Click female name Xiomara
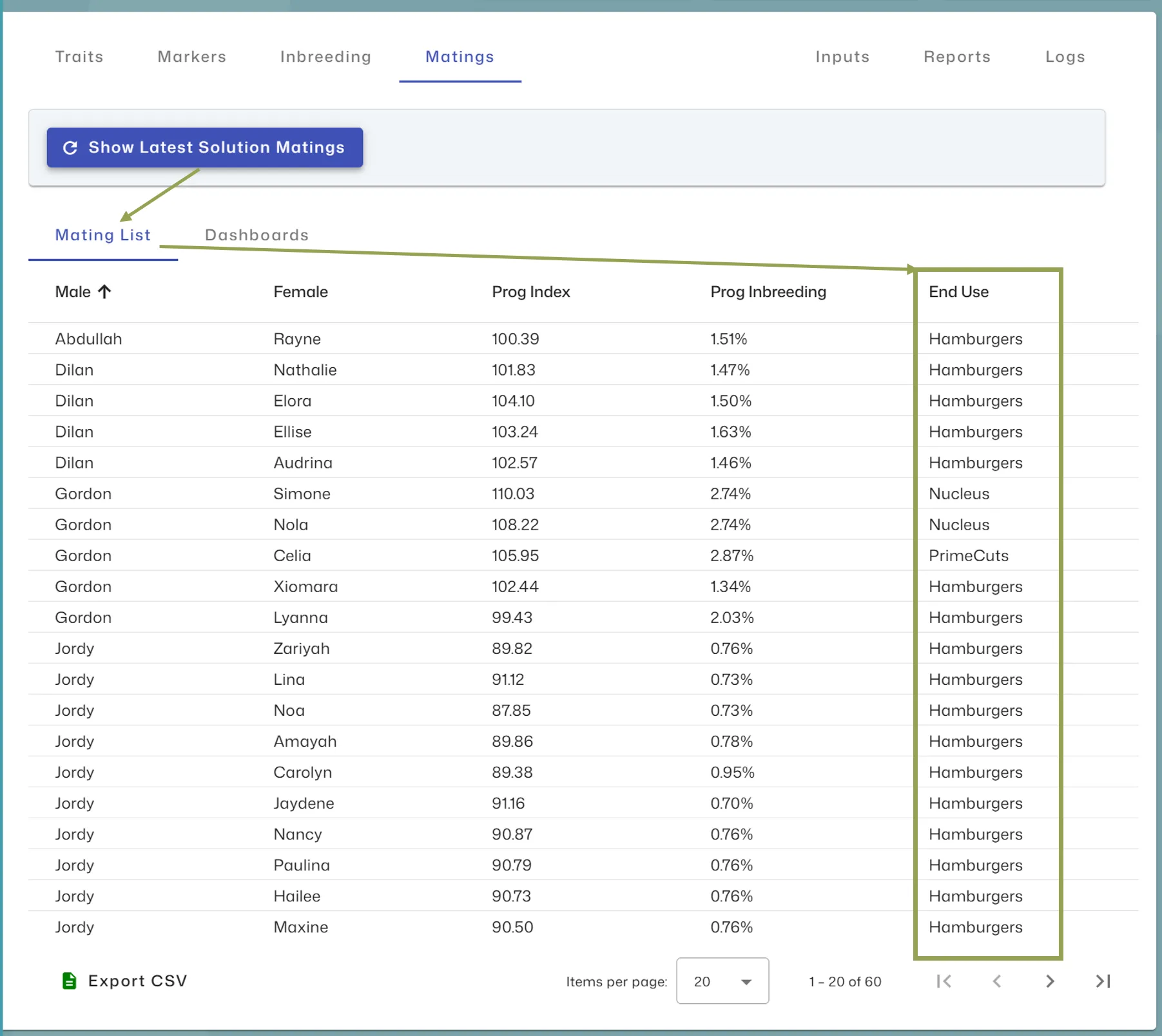Image resolution: width=1162 pixels, height=1036 pixels. click(305, 586)
